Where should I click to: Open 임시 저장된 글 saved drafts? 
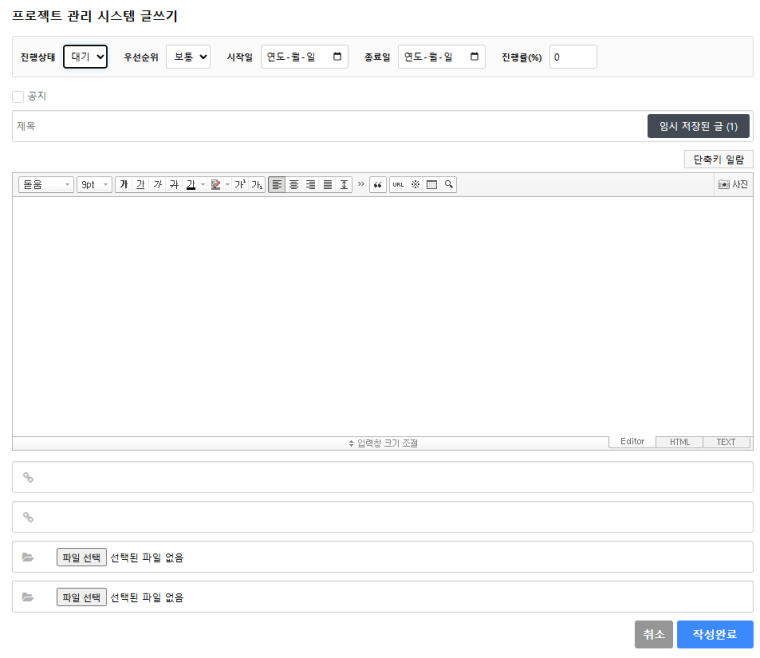click(698, 126)
